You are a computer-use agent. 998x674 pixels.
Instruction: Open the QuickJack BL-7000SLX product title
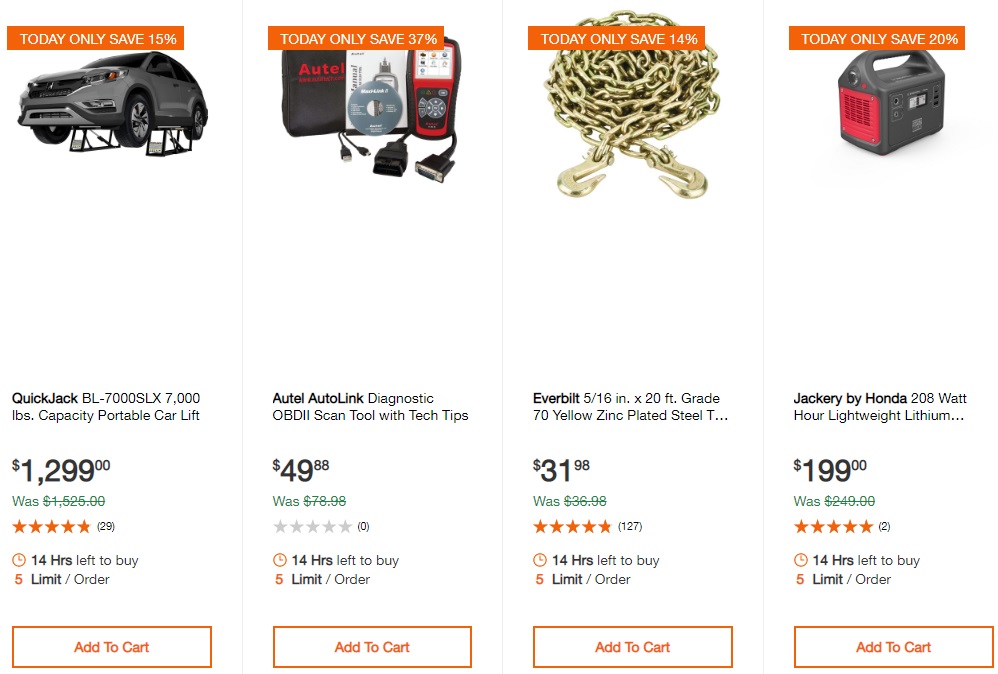click(x=106, y=407)
